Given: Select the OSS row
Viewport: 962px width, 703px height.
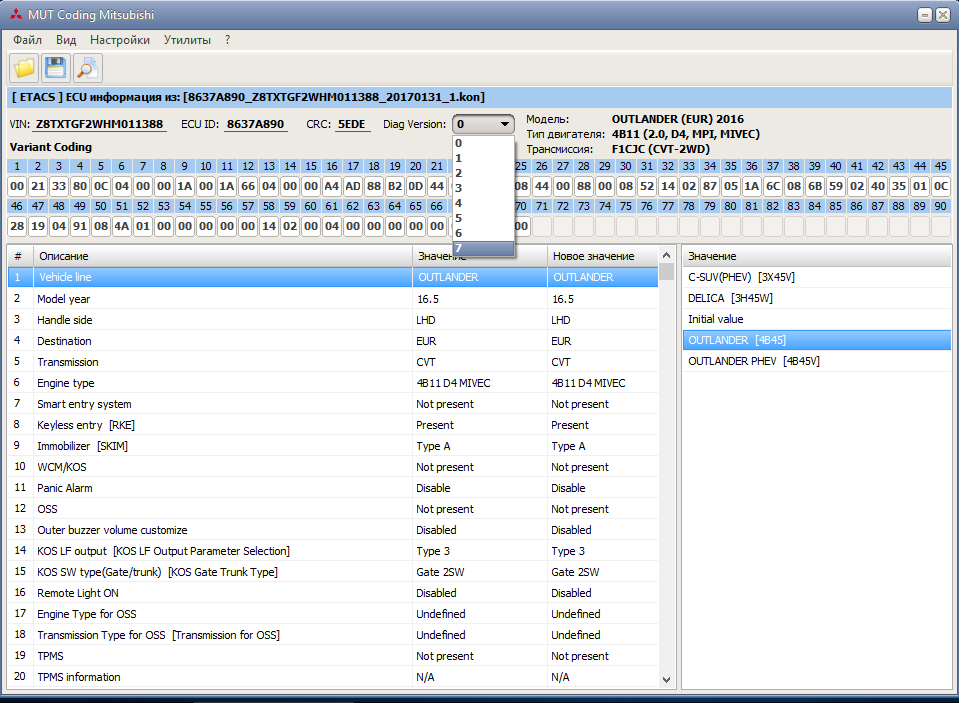Looking at the screenshot, I should coord(333,509).
